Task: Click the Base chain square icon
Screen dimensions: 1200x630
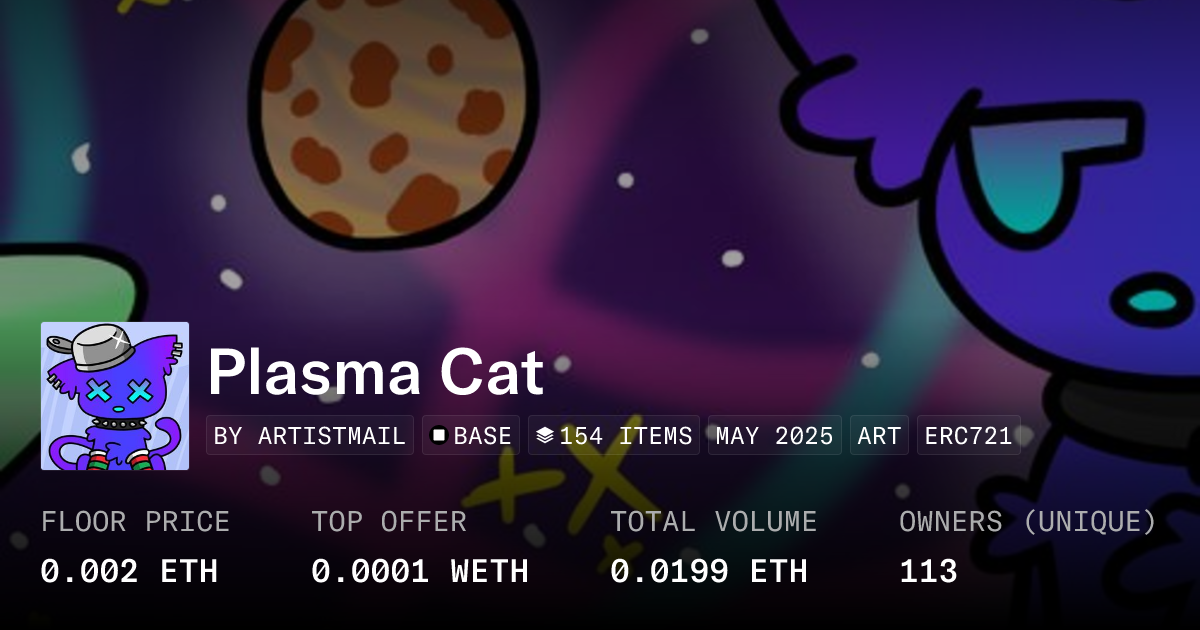Action: [x=438, y=436]
